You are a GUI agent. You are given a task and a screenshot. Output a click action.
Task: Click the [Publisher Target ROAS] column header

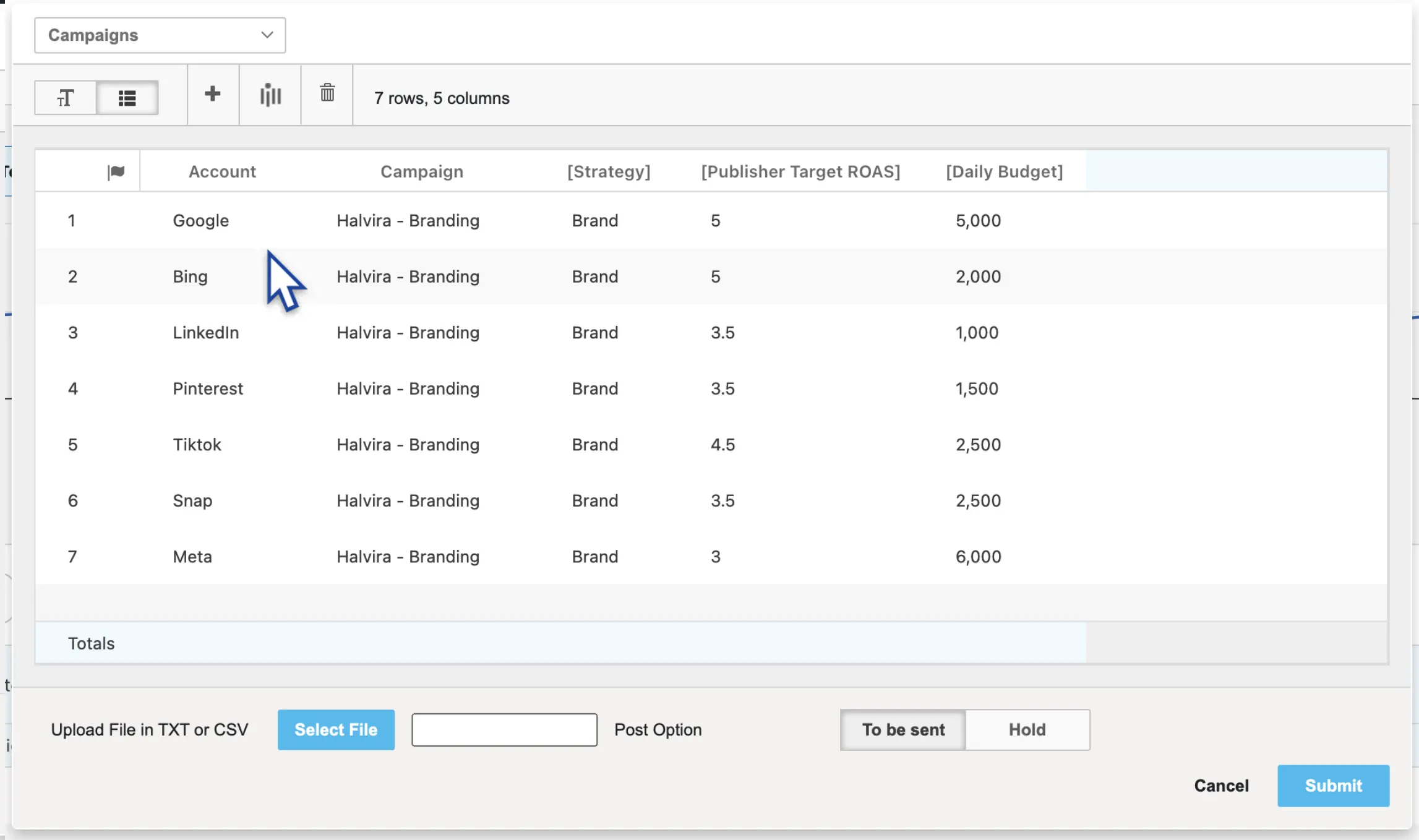(x=800, y=172)
